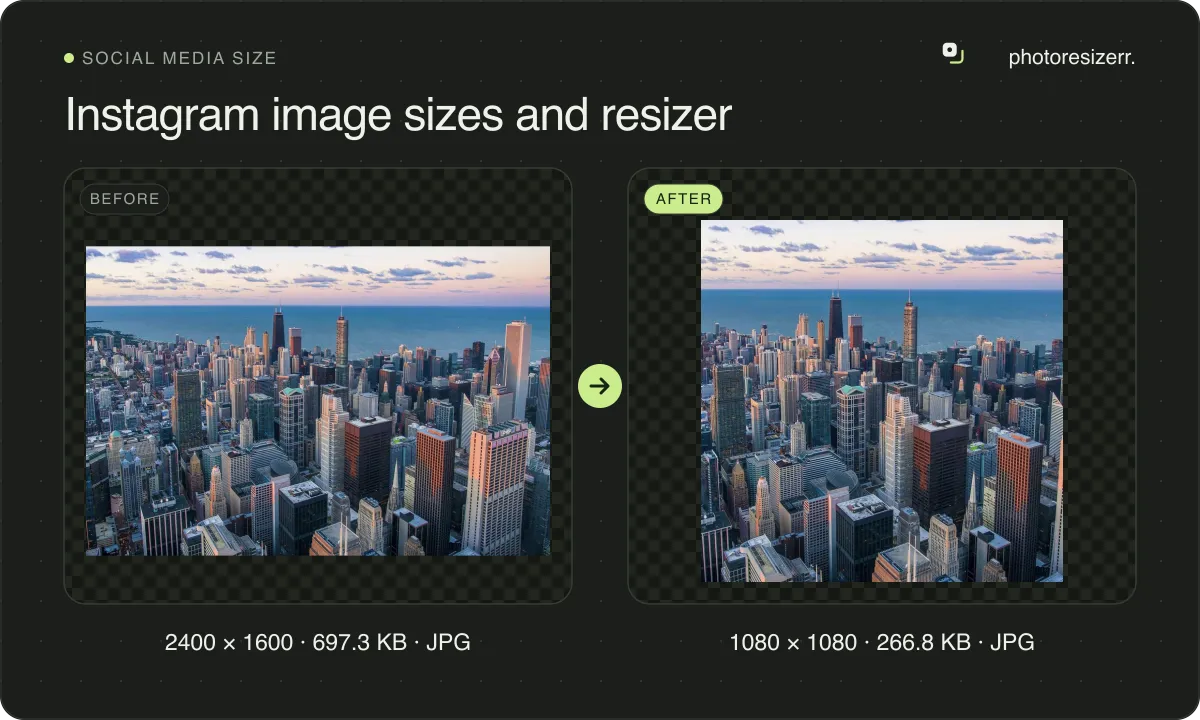Screen dimensions: 1200x720
Task: Select the green AFTER badge
Action: click(683, 199)
